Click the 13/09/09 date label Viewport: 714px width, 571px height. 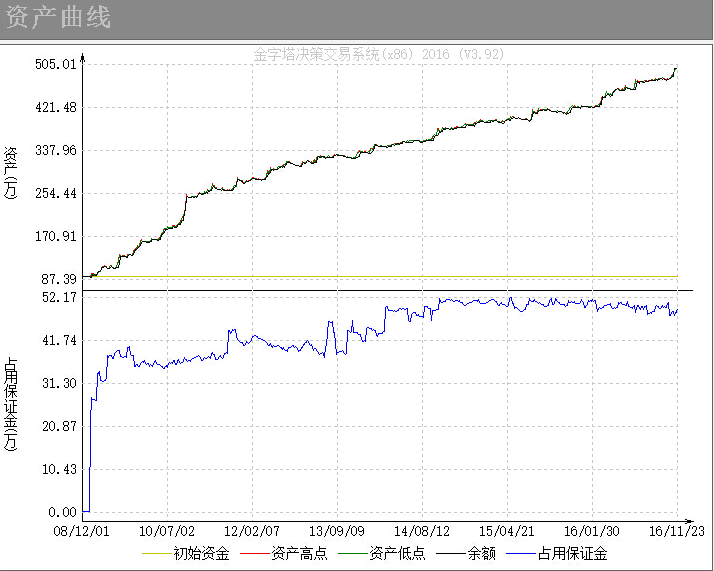click(337, 531)
